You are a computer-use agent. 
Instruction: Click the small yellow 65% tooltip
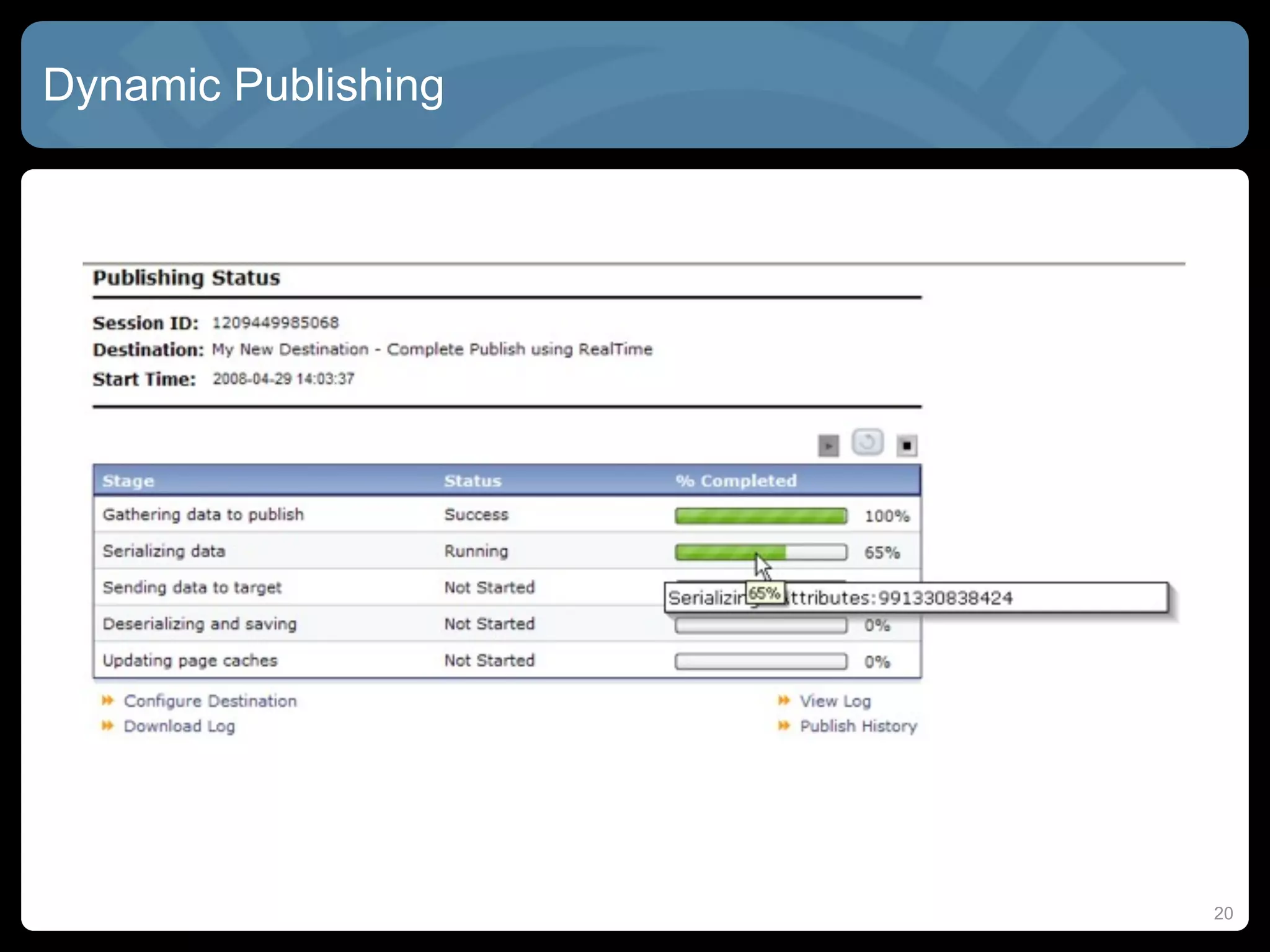click(765, 593)
